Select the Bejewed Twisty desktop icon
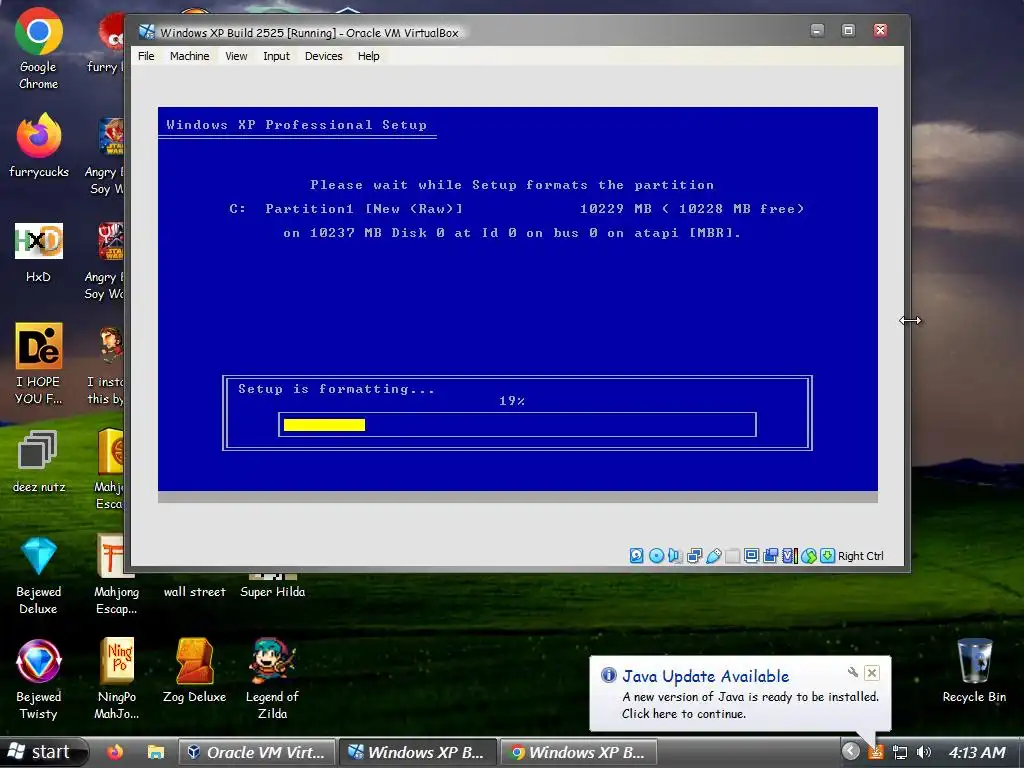 tap(39, 680)
